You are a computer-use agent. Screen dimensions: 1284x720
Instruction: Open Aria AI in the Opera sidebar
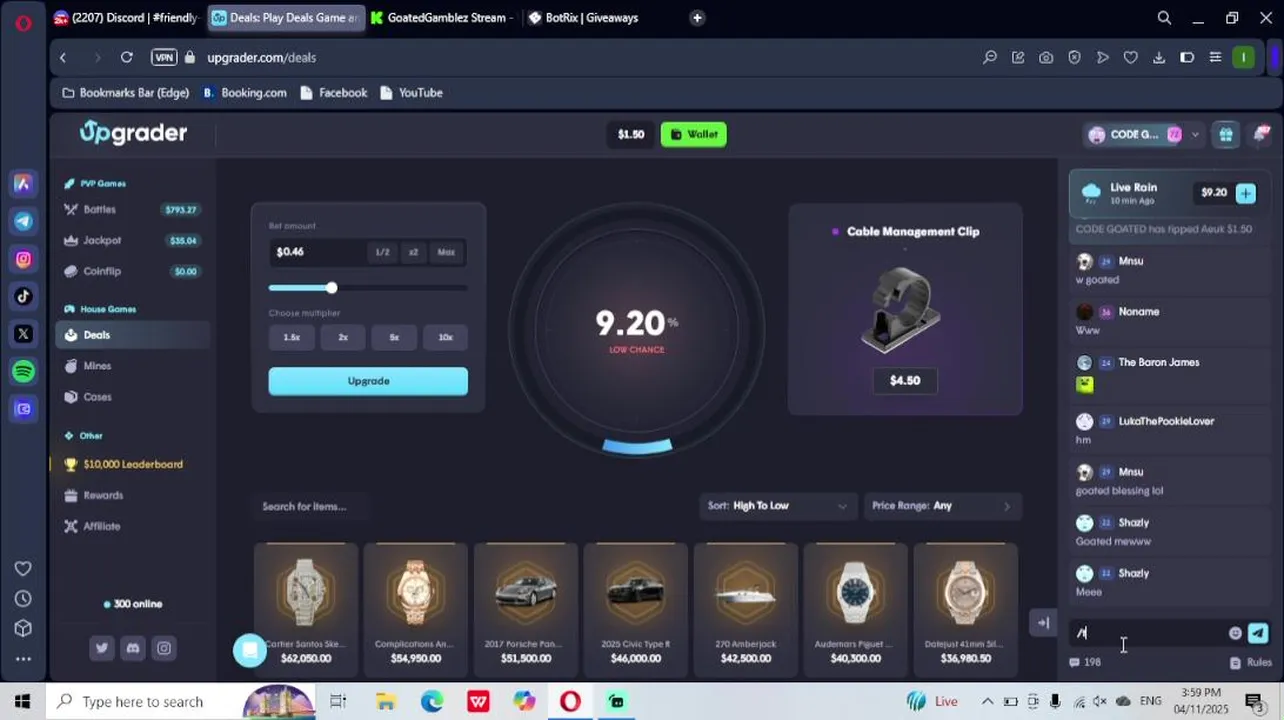(x=23, y=184)
